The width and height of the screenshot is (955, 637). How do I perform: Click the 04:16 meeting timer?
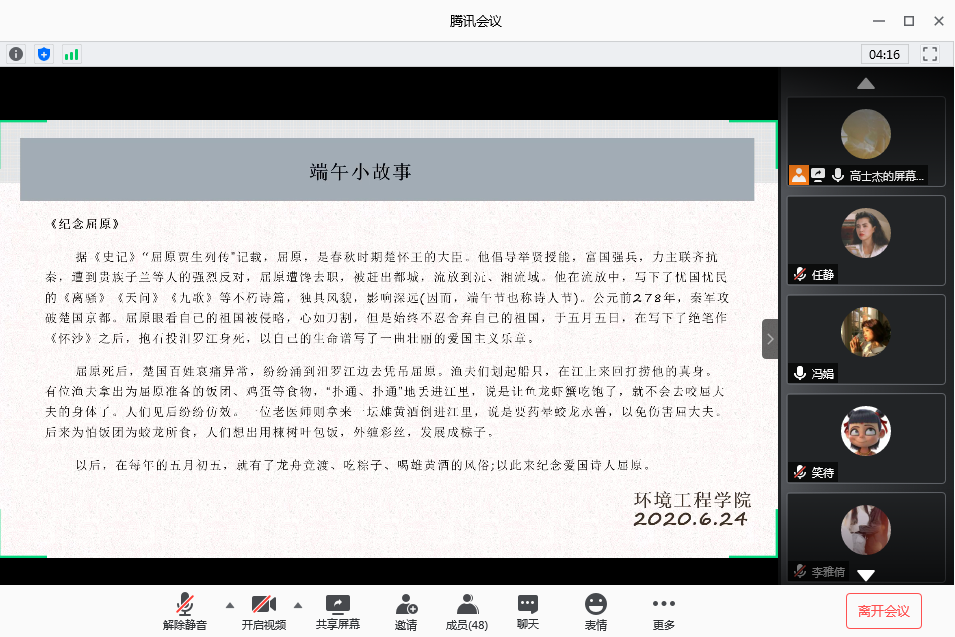click(x=885, y=54)
